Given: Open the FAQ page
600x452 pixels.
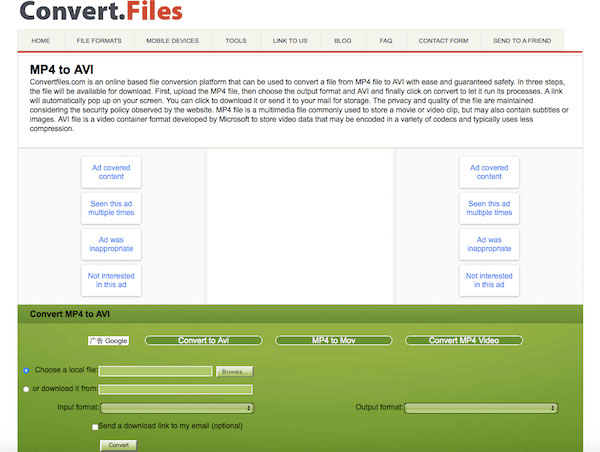Looking at the screenshot, I should [386, 41].
